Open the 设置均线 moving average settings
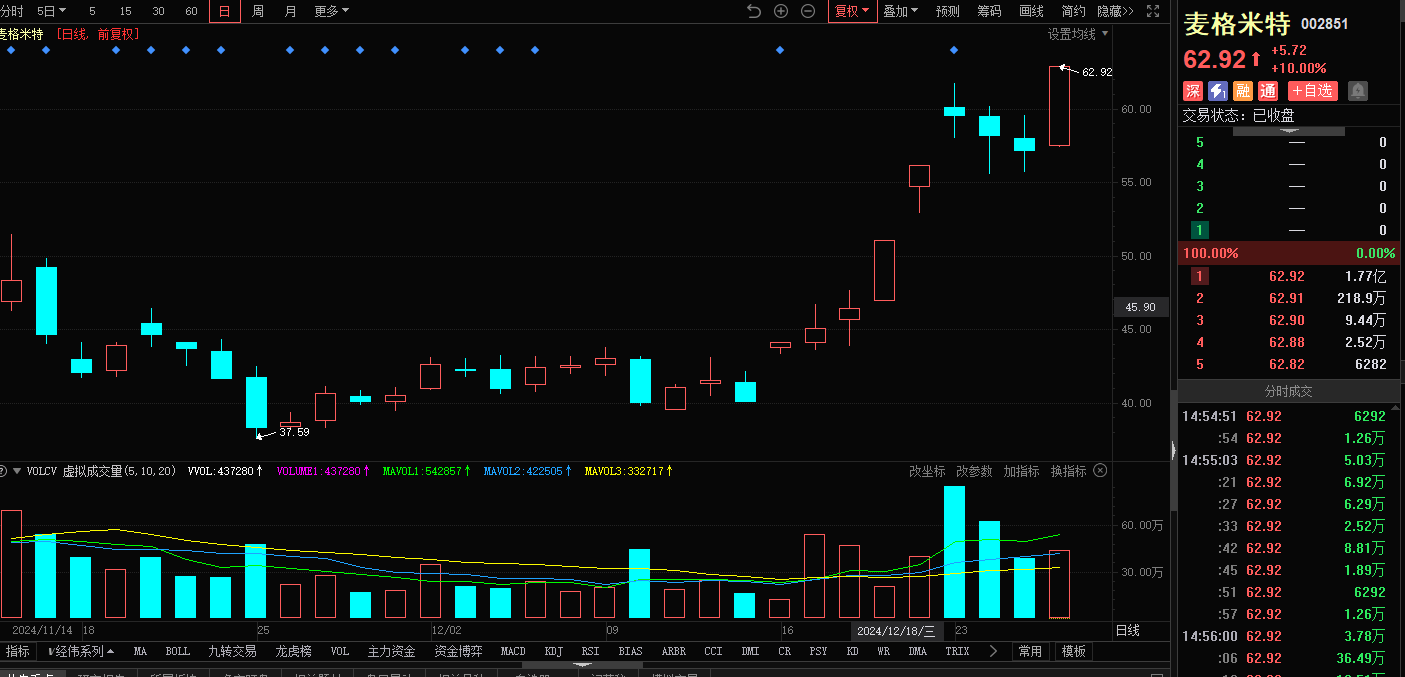1405x677 pixels. pos(1078,34)
